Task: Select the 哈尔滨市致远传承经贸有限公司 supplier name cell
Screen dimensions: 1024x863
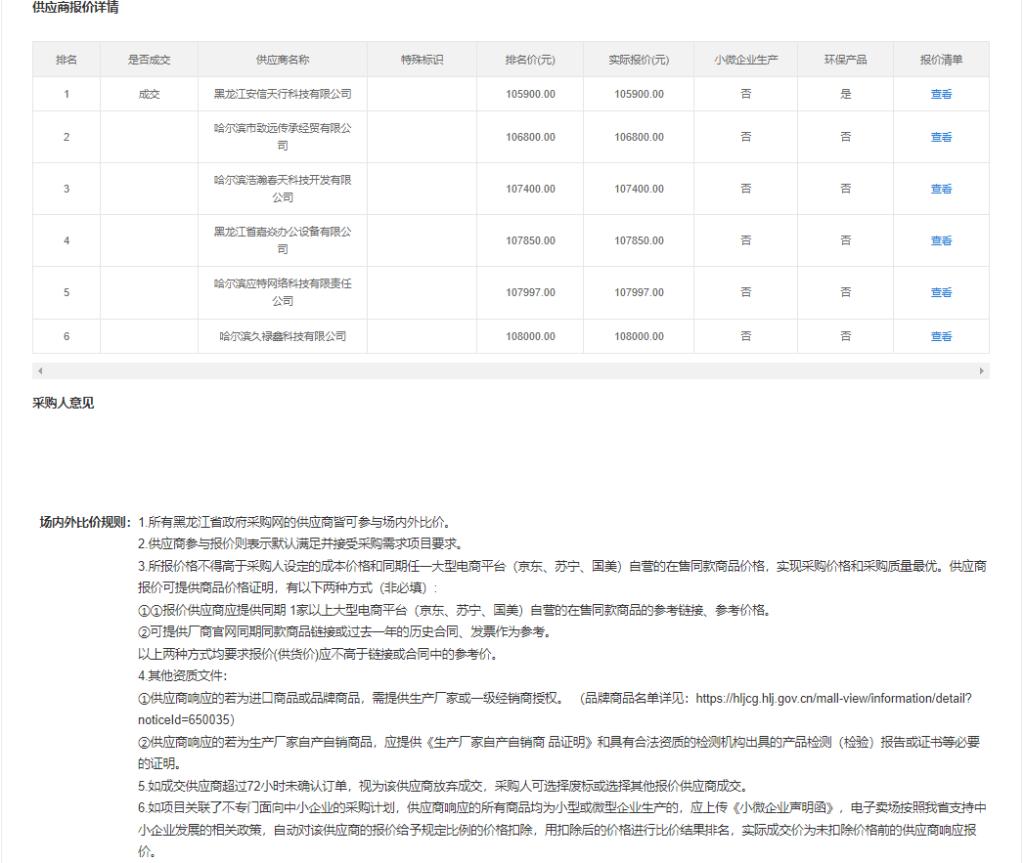Action: 282,137
